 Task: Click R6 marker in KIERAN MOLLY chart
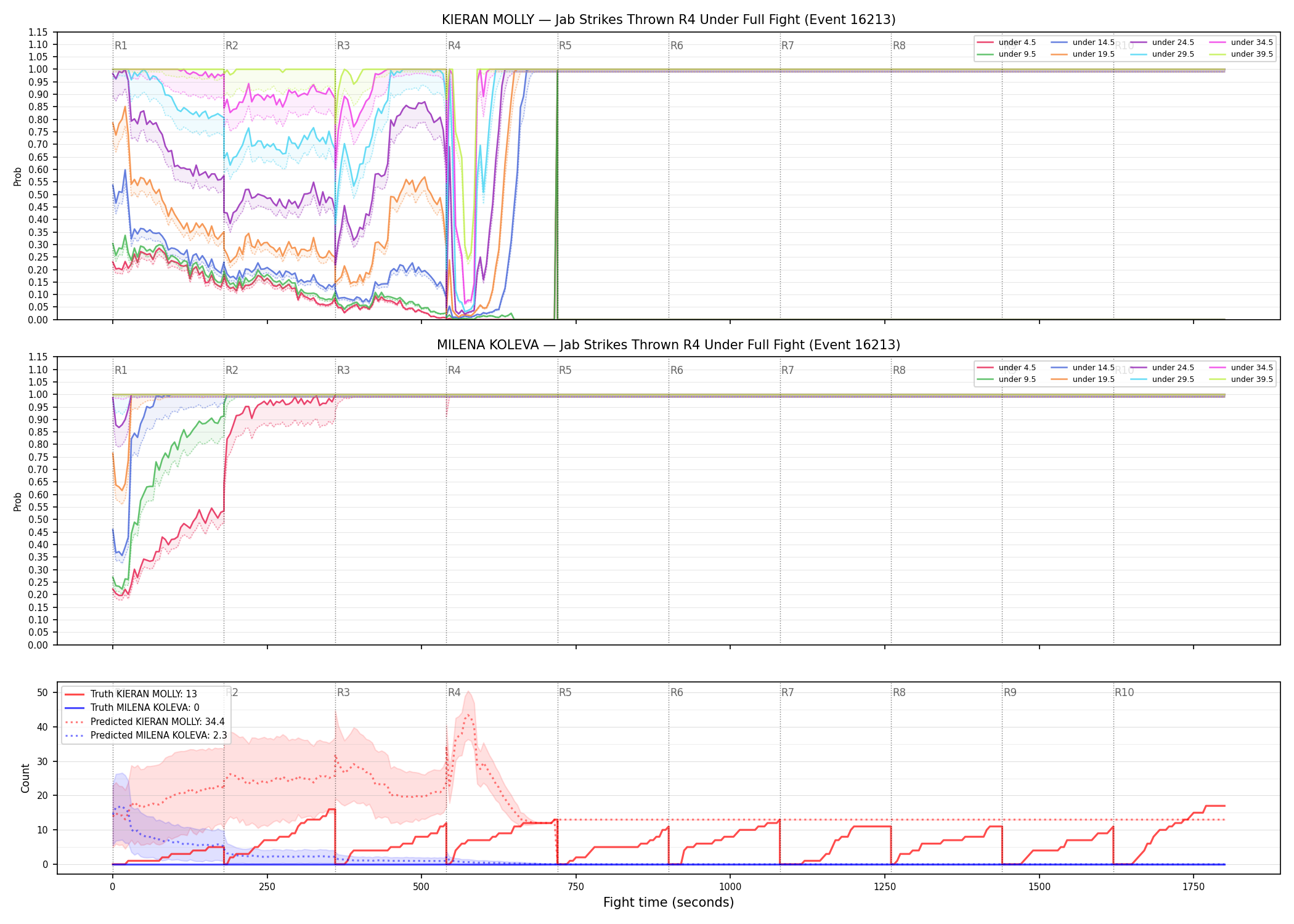677,46
